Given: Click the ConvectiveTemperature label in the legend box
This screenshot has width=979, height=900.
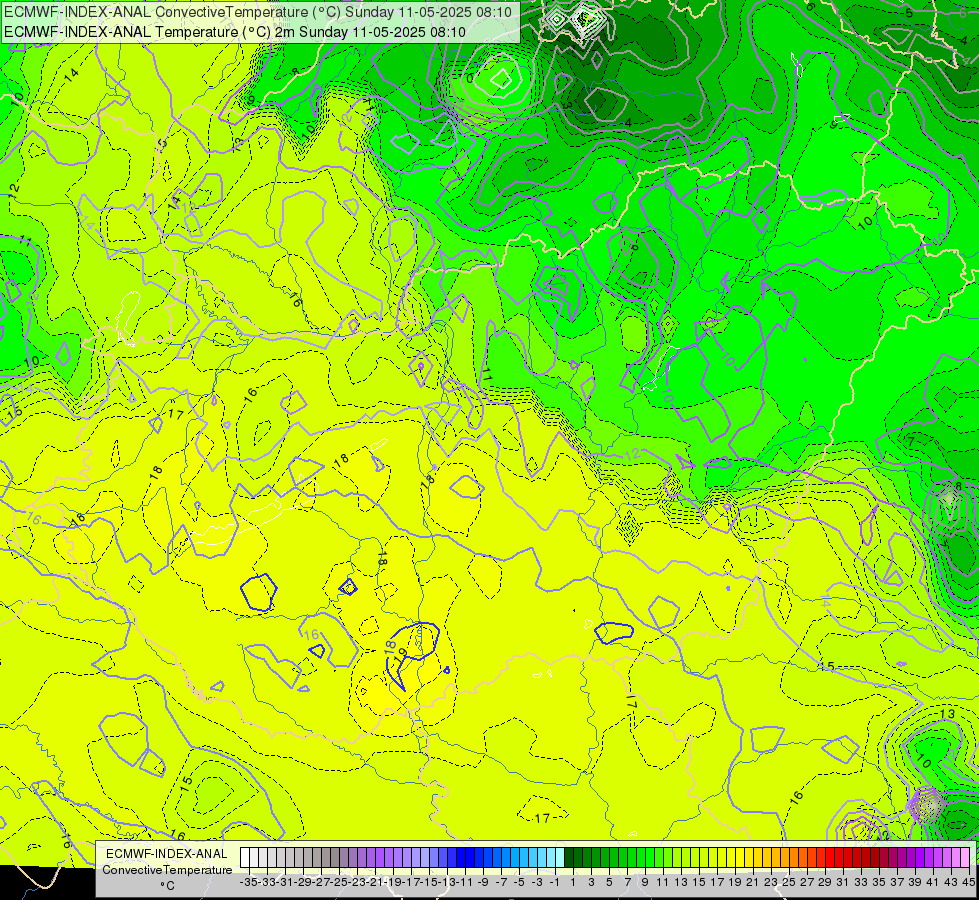Looking at the screenshot, I should click(x=167, y=870).
